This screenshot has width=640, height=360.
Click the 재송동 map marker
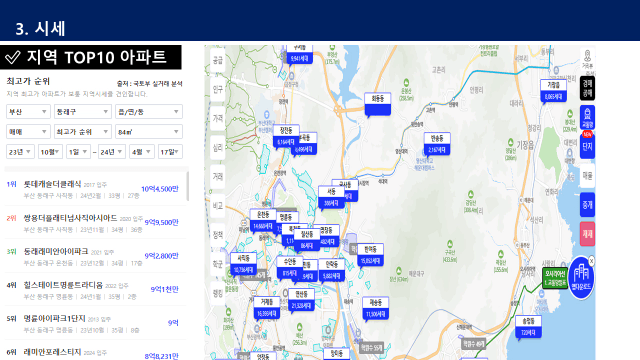[x=376, y=309]
